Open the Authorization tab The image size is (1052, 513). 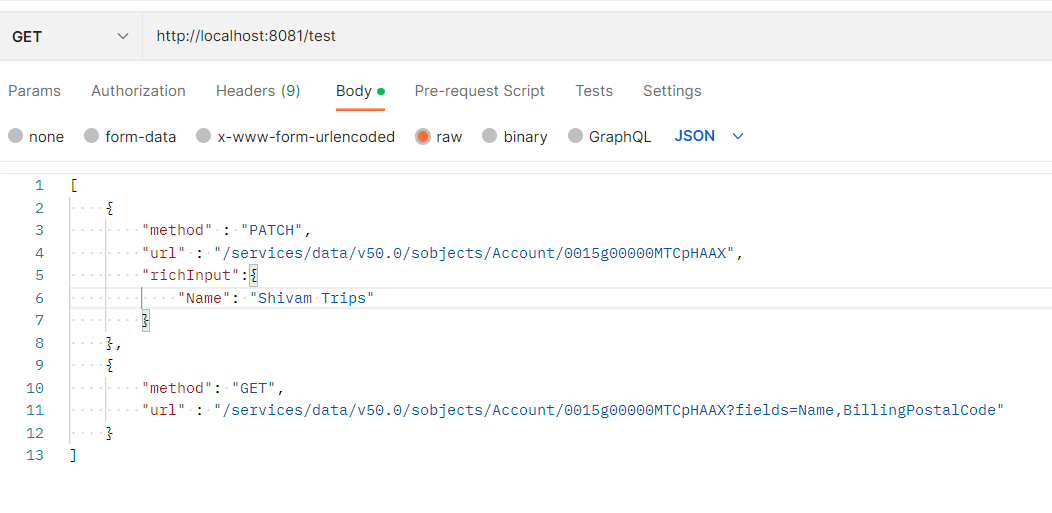(x=138, y=91)
